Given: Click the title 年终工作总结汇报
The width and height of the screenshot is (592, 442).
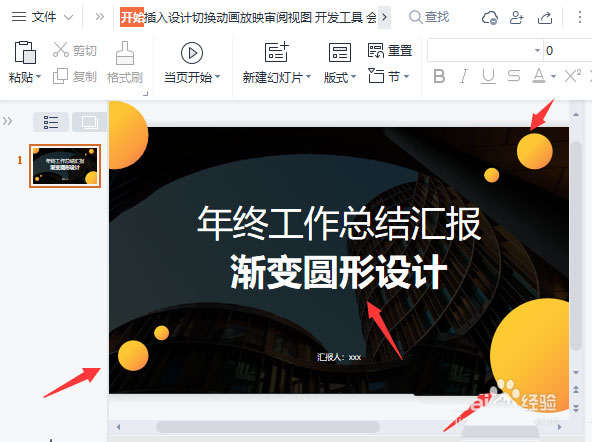Looking at the screenshot, I should (x=339, y=223).
